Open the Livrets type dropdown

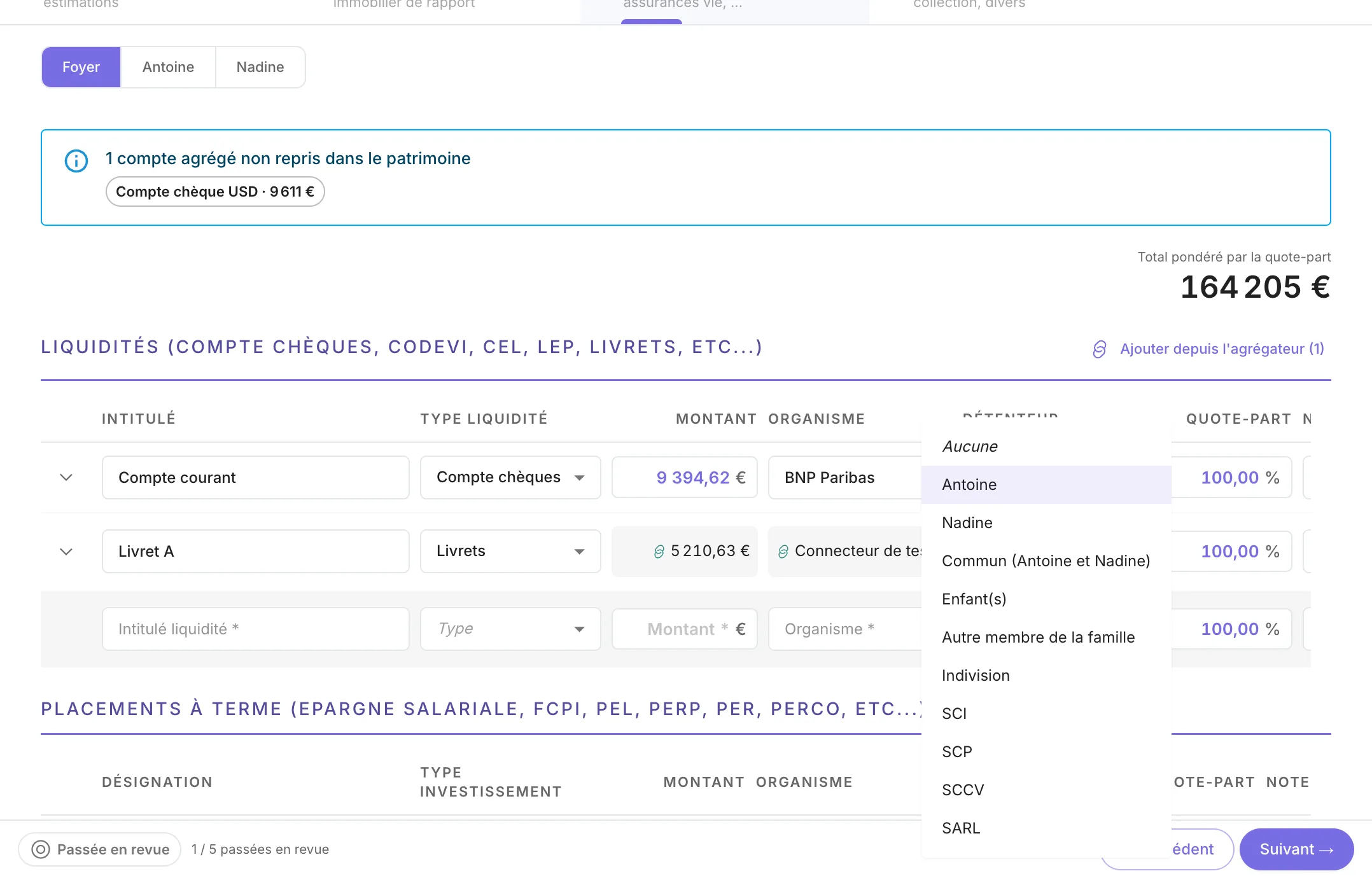[x=510, y=551]
